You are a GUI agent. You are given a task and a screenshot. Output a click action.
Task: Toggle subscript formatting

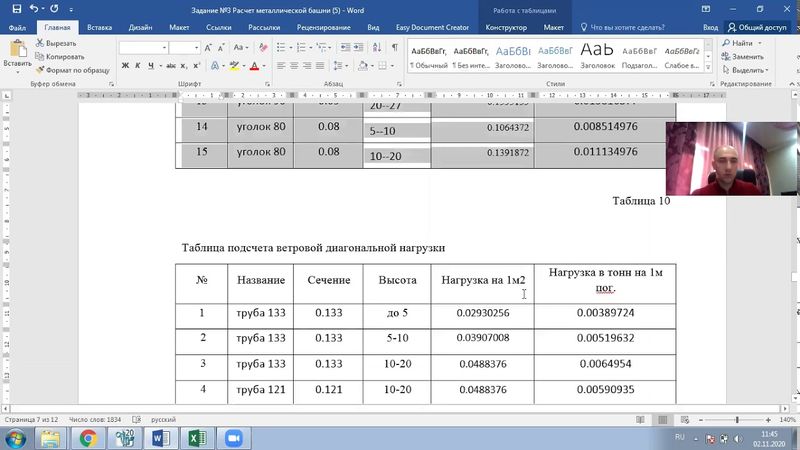pos(182,66)
